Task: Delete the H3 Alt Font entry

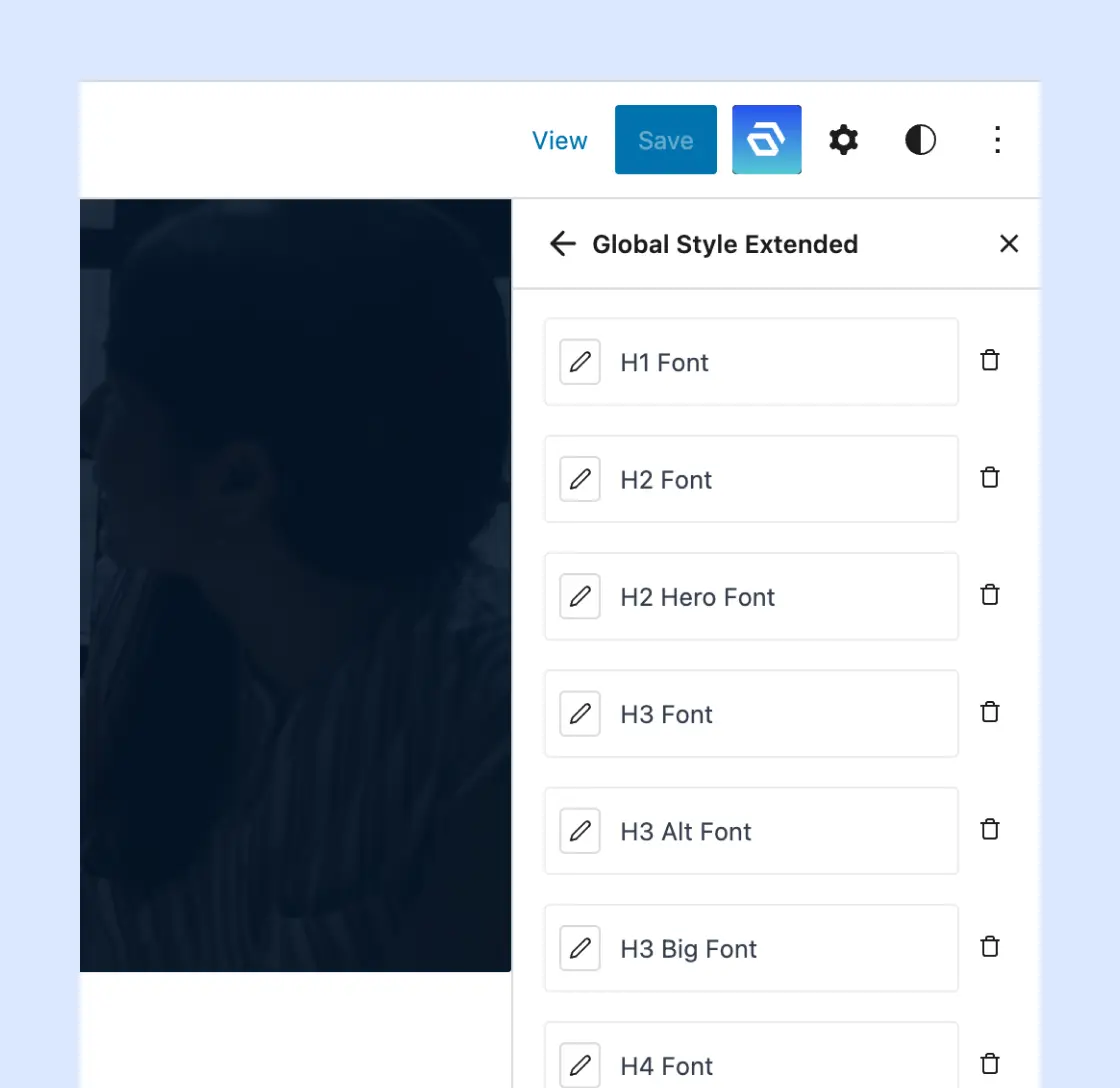Action: point(989,829)
